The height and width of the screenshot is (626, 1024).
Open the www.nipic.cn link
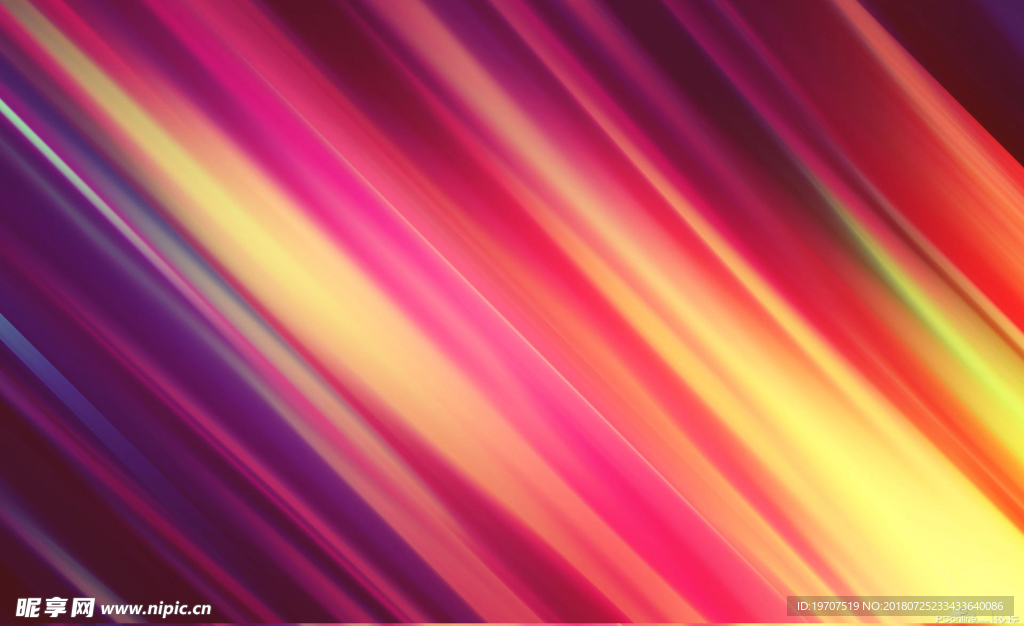(156, 608)
